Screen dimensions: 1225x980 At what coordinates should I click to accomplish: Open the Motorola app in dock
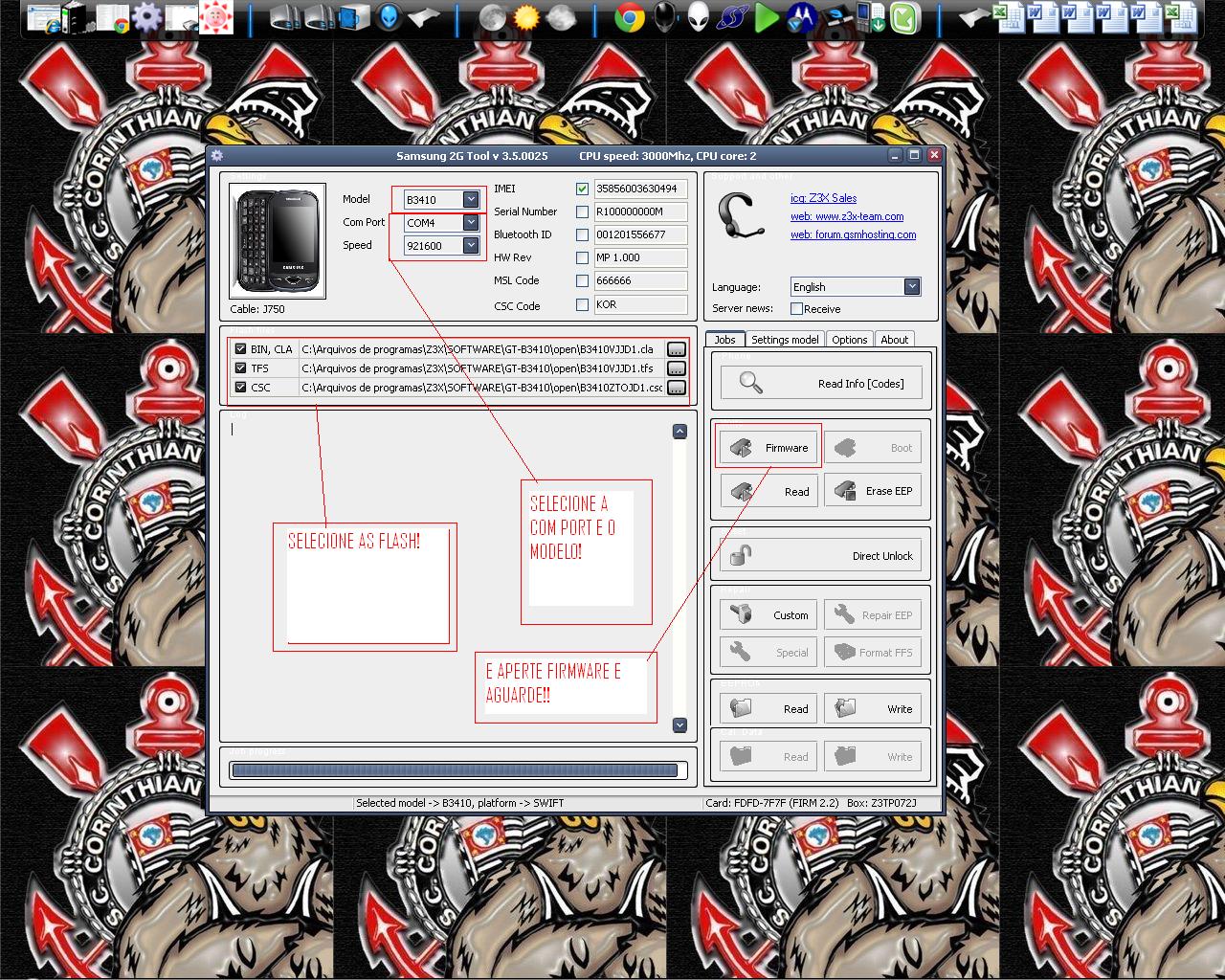point(801,17)
